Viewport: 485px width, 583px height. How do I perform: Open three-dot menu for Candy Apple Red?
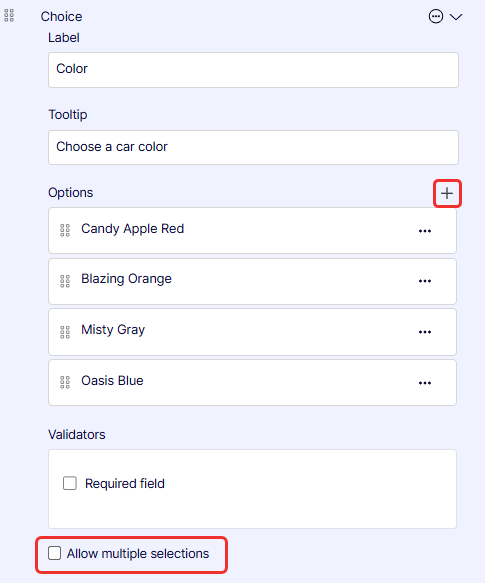pos(425,231)
